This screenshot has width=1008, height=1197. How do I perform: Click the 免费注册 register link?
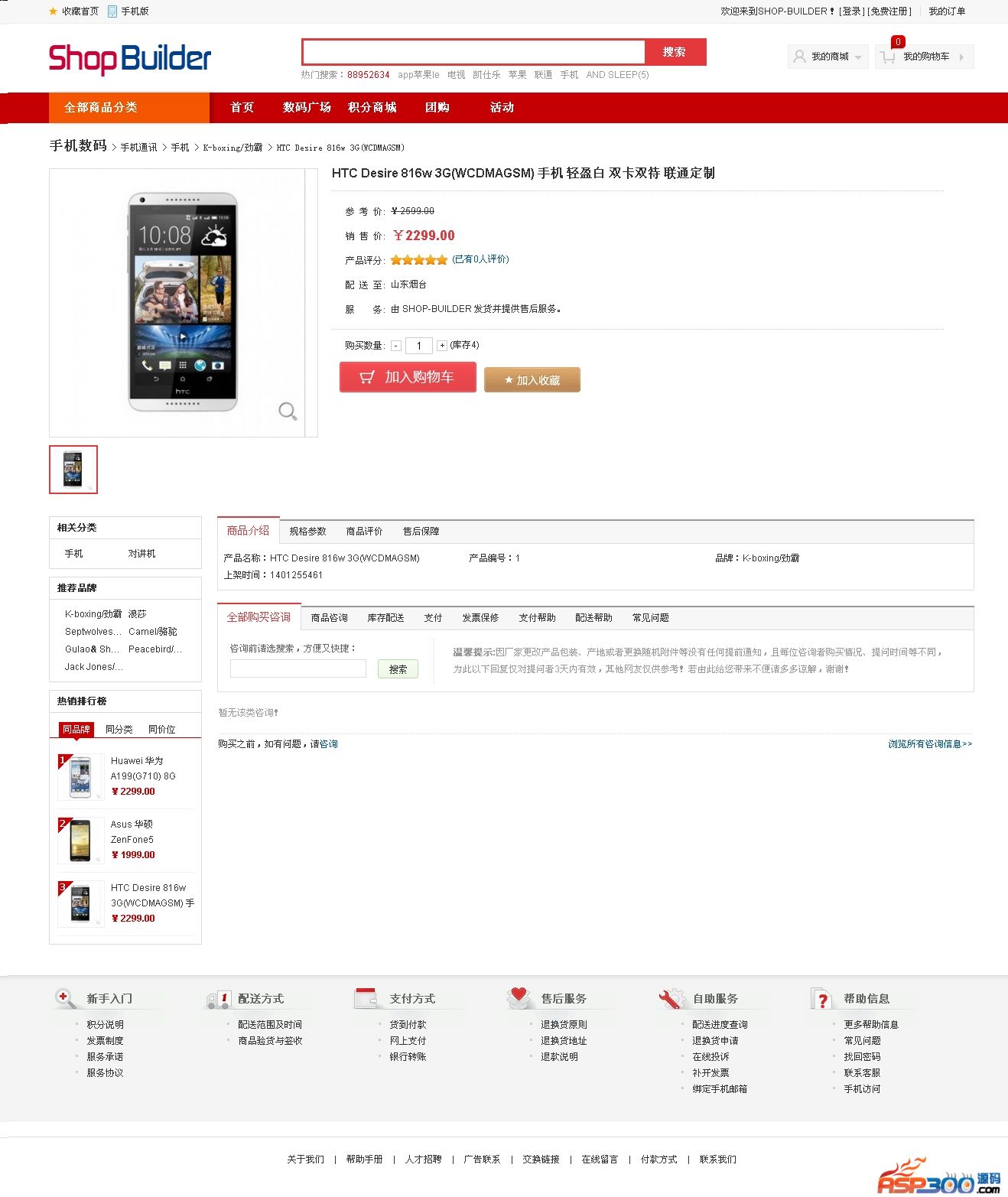coord(889,11)
